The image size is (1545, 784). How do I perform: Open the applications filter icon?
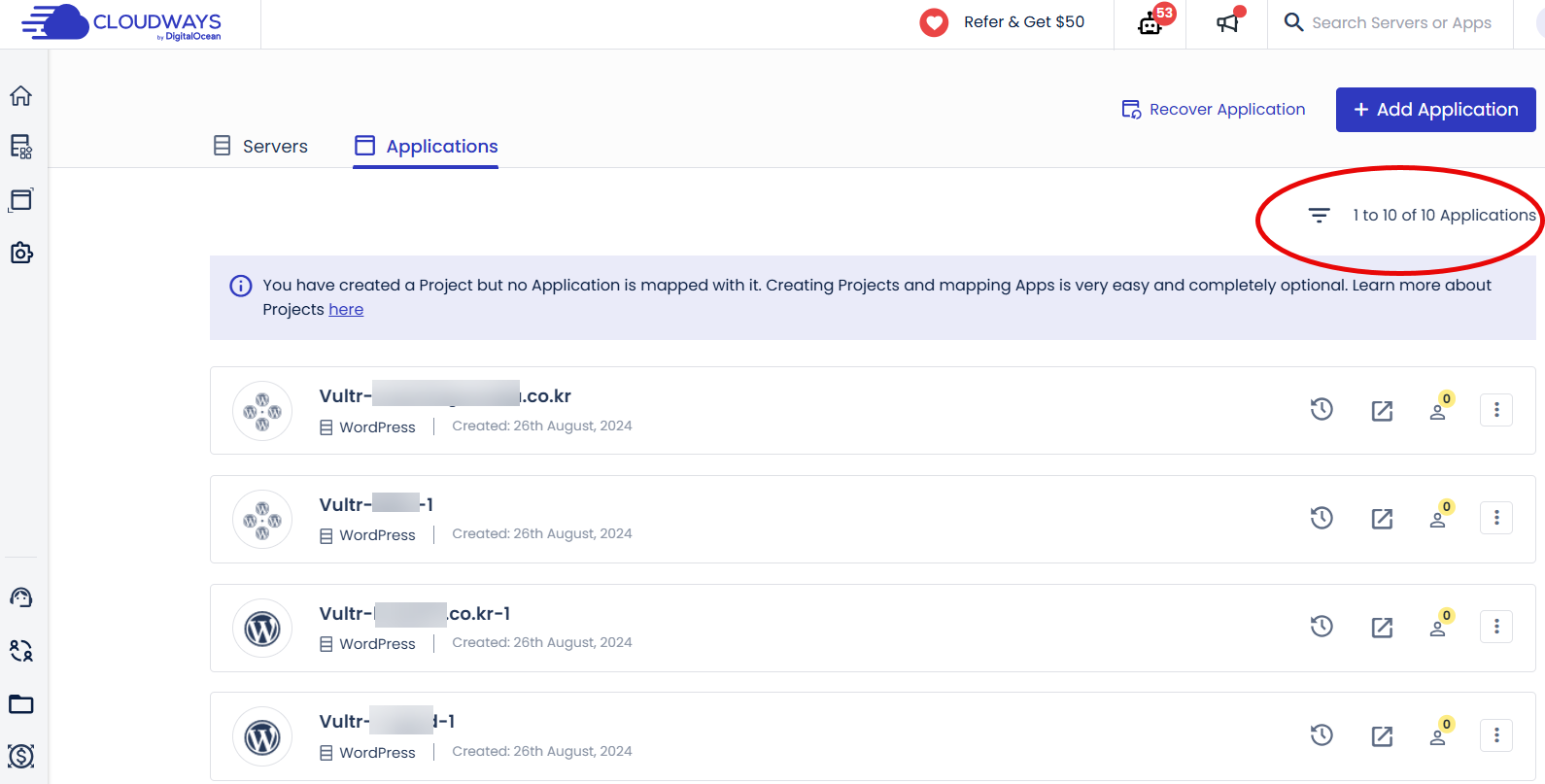pyautogui.click(x=1319, y=215)
